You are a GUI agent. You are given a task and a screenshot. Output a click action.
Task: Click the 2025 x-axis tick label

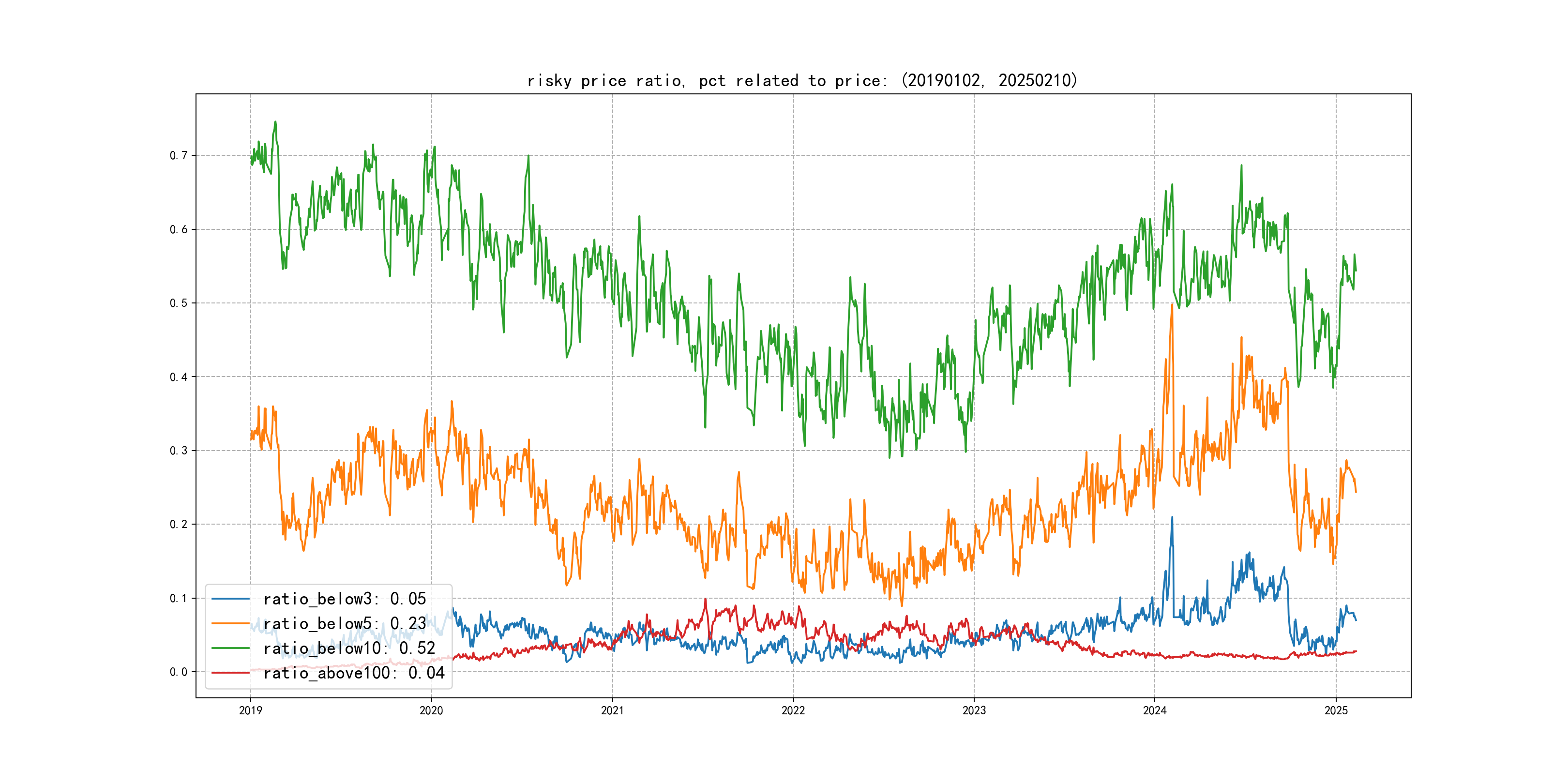[1336, 710]
